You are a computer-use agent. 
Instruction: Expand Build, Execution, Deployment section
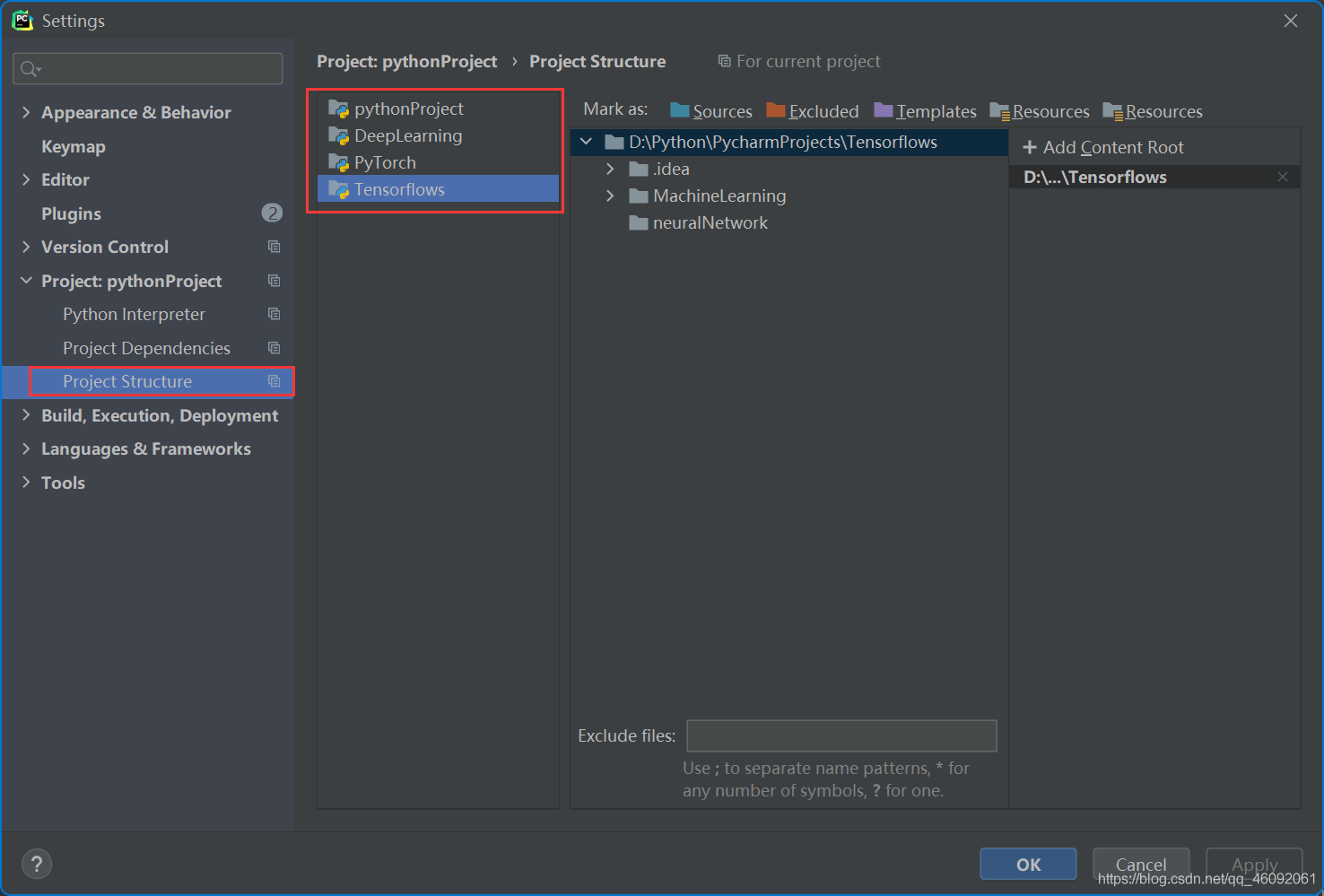[x=26, y=415]
